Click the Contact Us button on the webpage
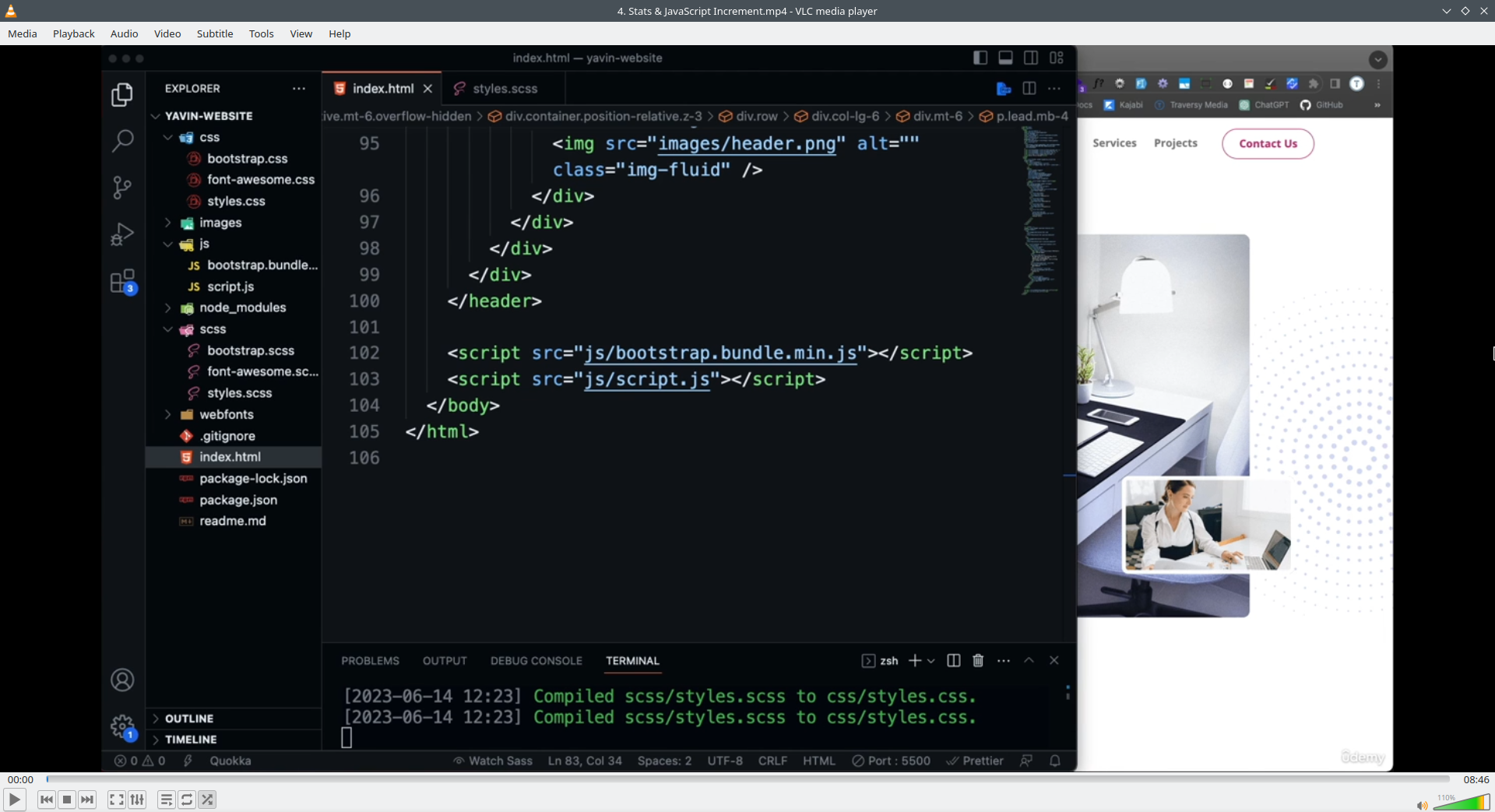Viewport: 1495px width, 812px height. click(x=1267, y=143)
